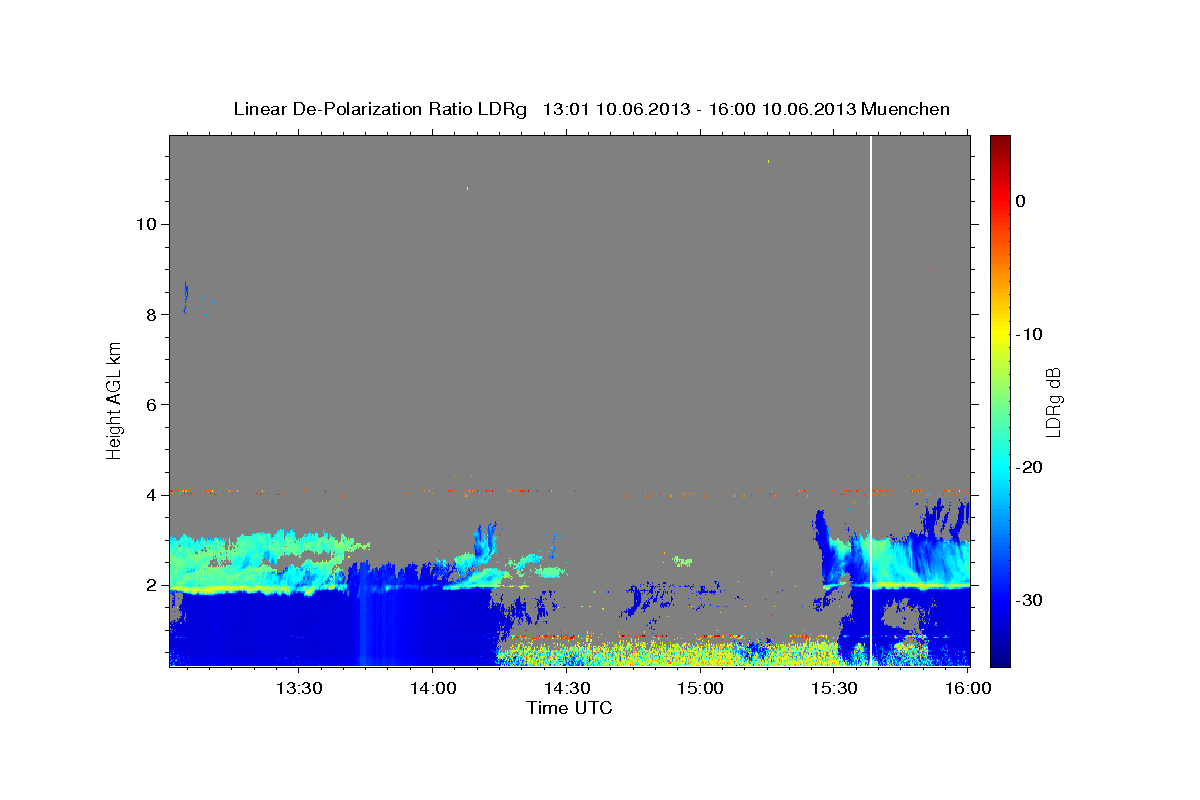Click the colorbar value -10
The width and height of the screenshot is (1200, 800).
[1030, 334]
